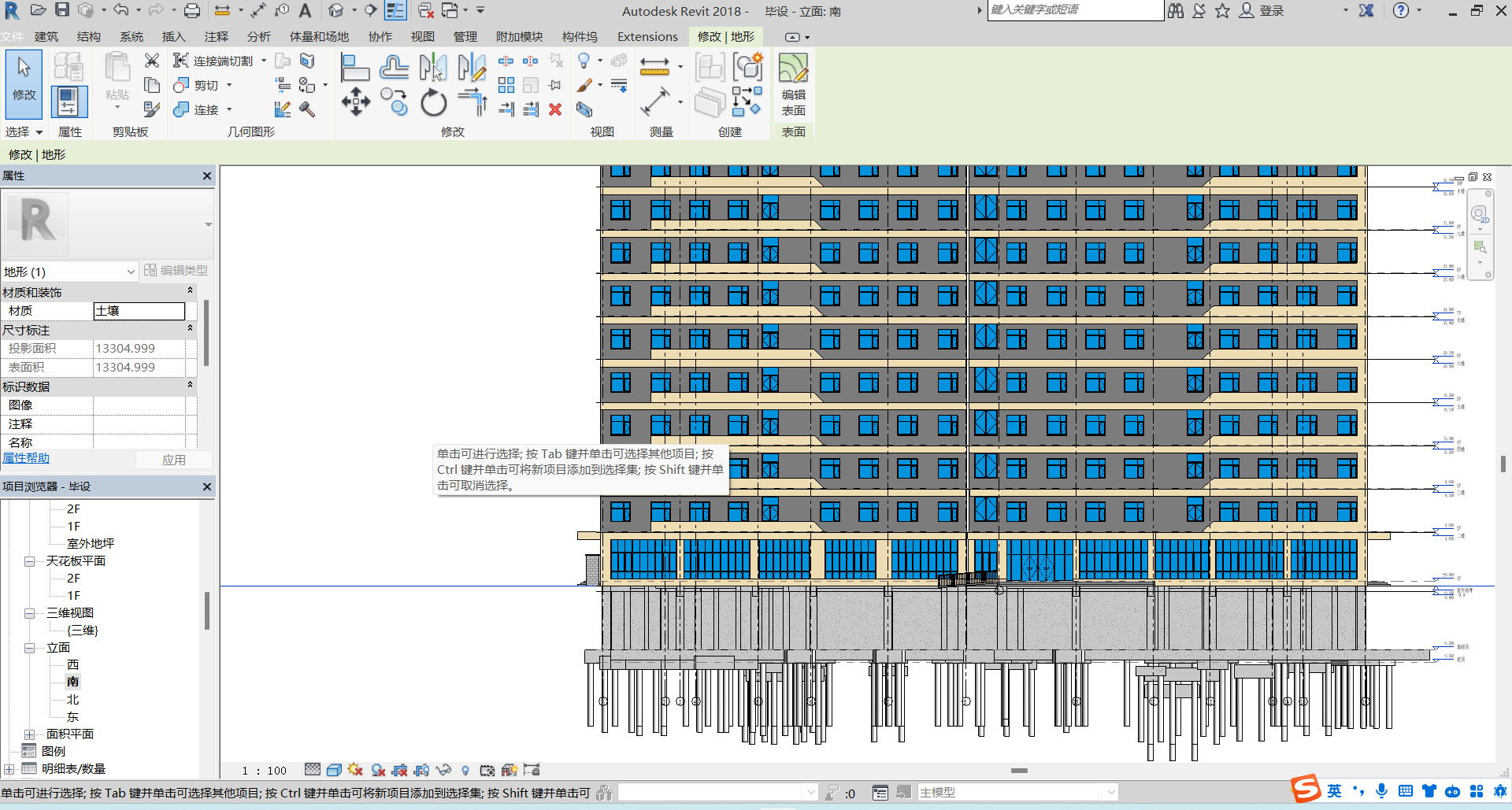This screenshot has width=1512, height=810.
Task: Collapse the 材质和装饰 property group
Action: pos(190,290)
